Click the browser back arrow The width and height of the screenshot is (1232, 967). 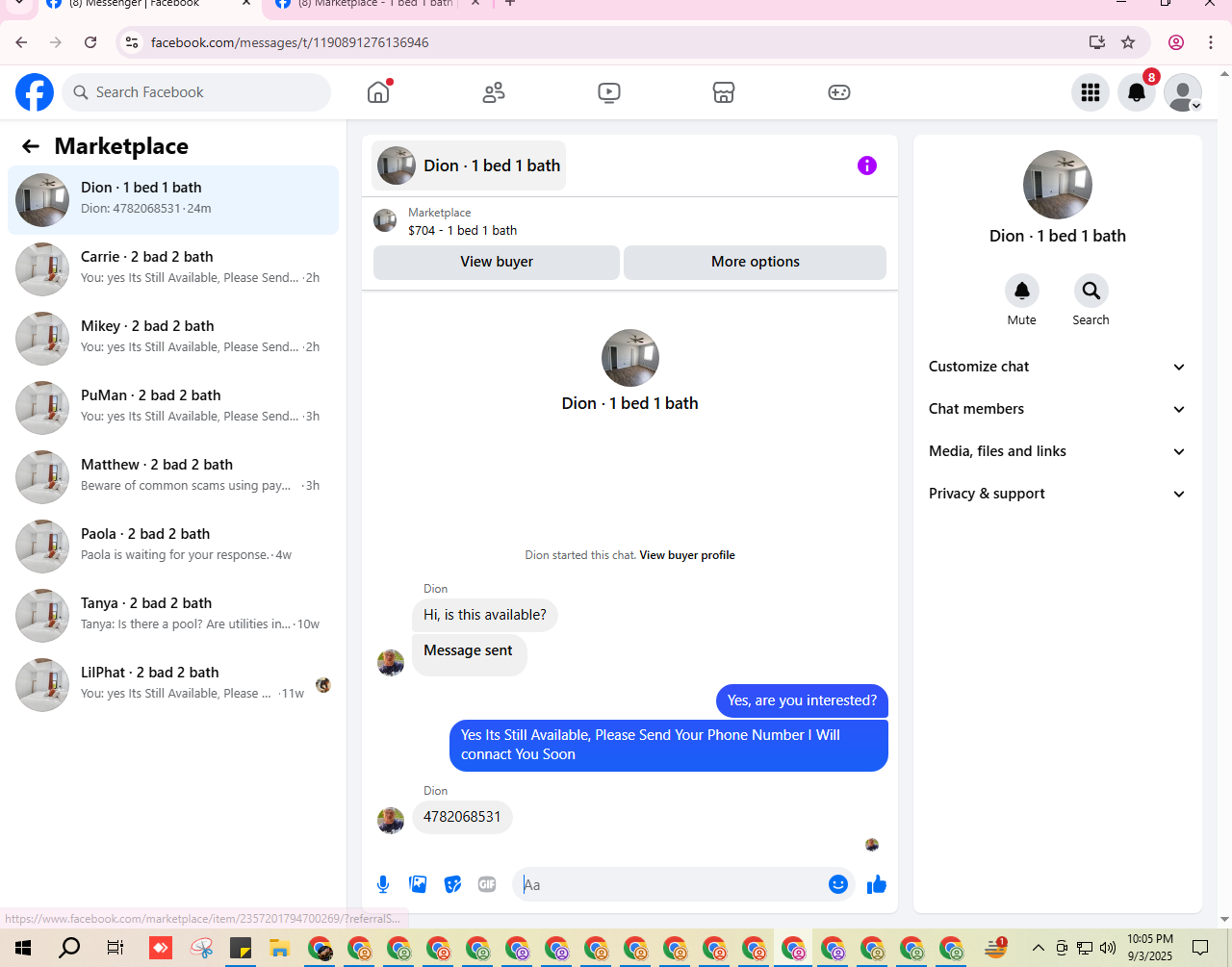tap(21, 42)
